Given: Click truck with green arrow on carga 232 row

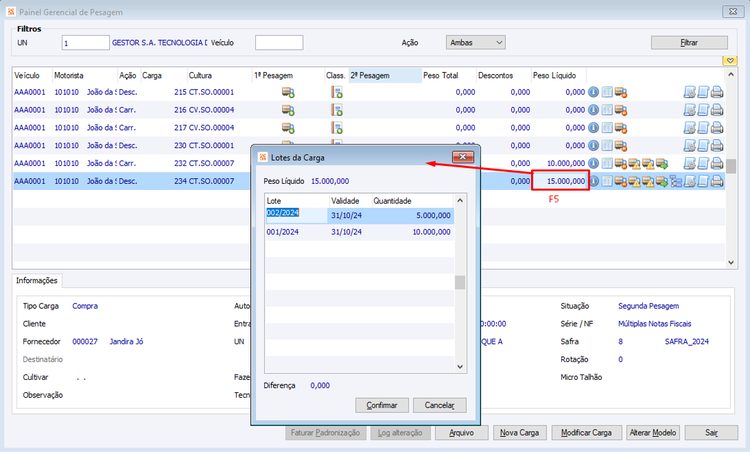Looking at the screenshot, I should 662,164.
